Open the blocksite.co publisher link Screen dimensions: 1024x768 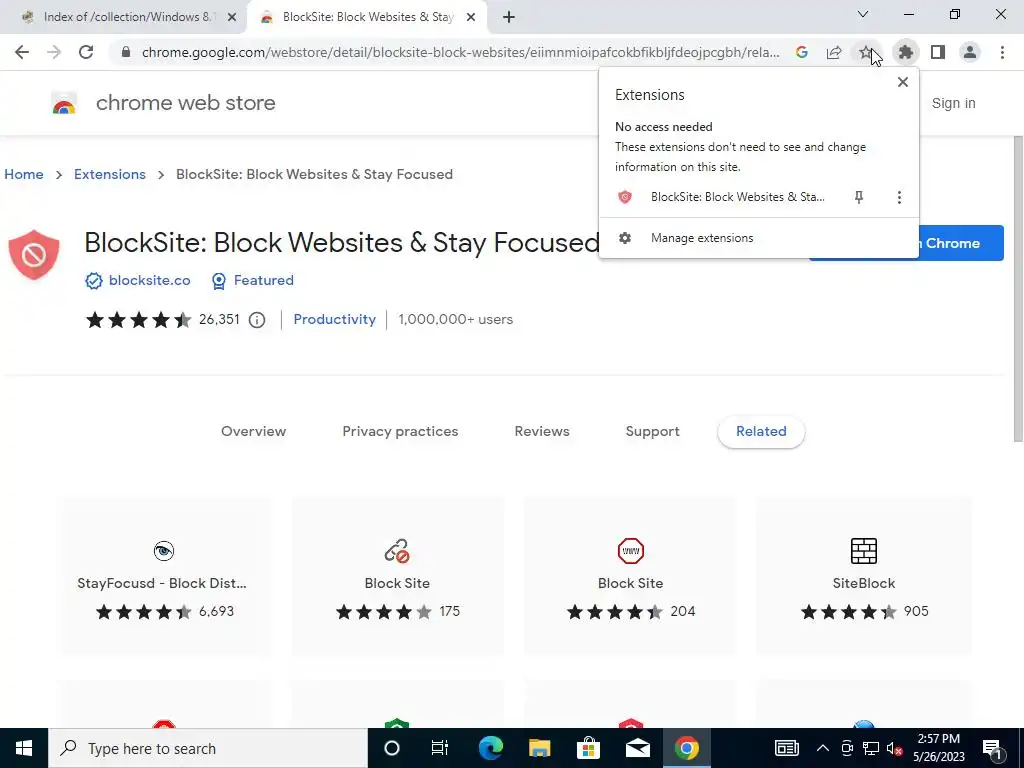tap(150, 280)
